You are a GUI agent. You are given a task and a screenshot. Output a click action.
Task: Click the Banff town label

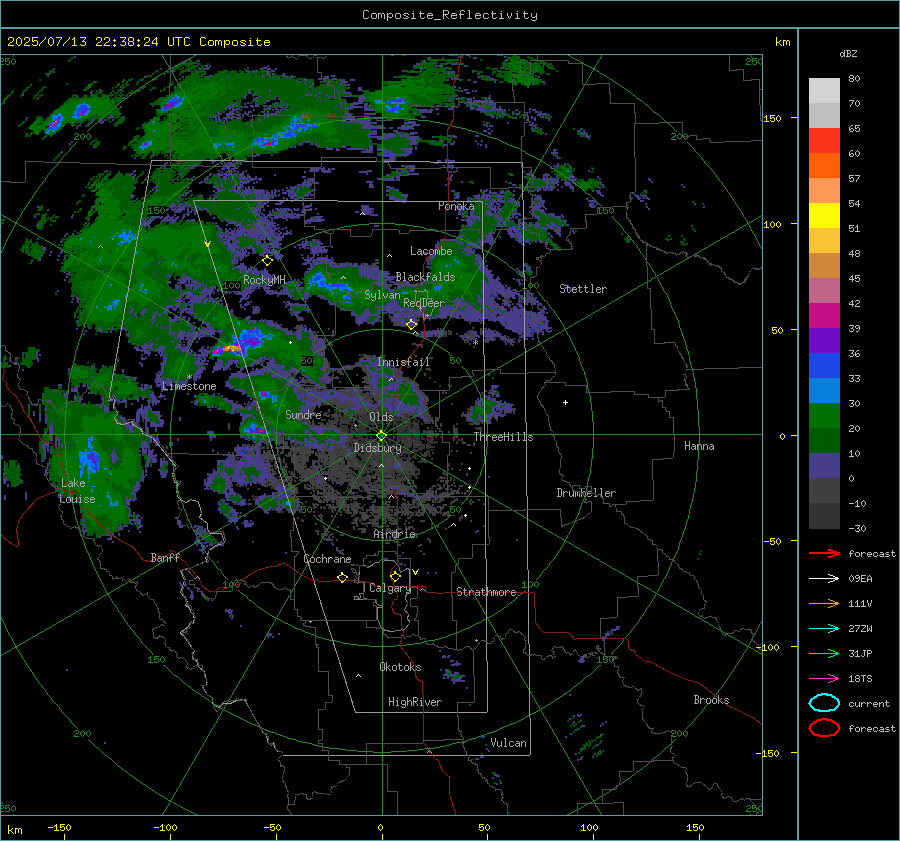[x=165, y=557]
